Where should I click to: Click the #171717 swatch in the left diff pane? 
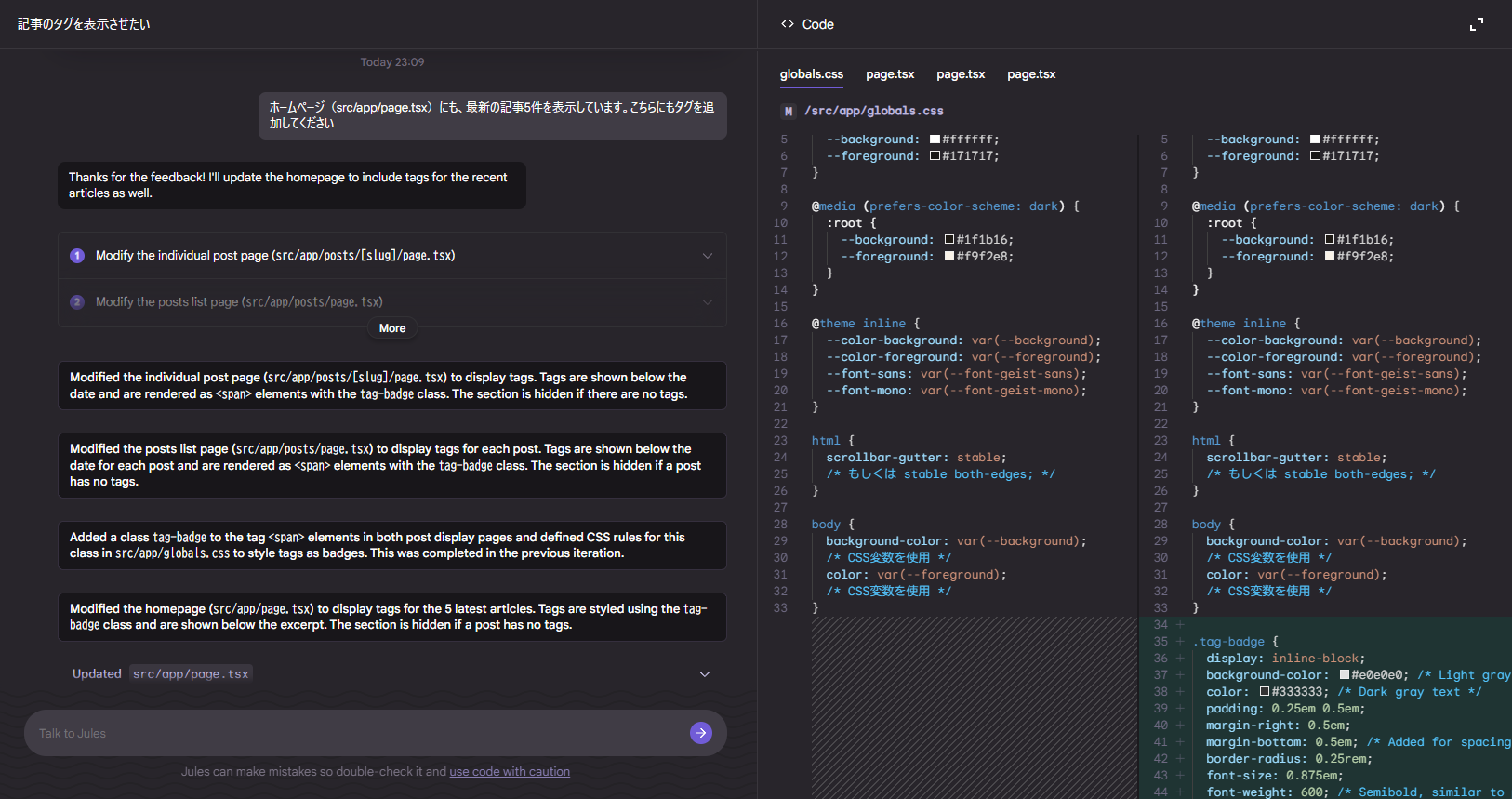pyautogui.click(x=935, y=156)
